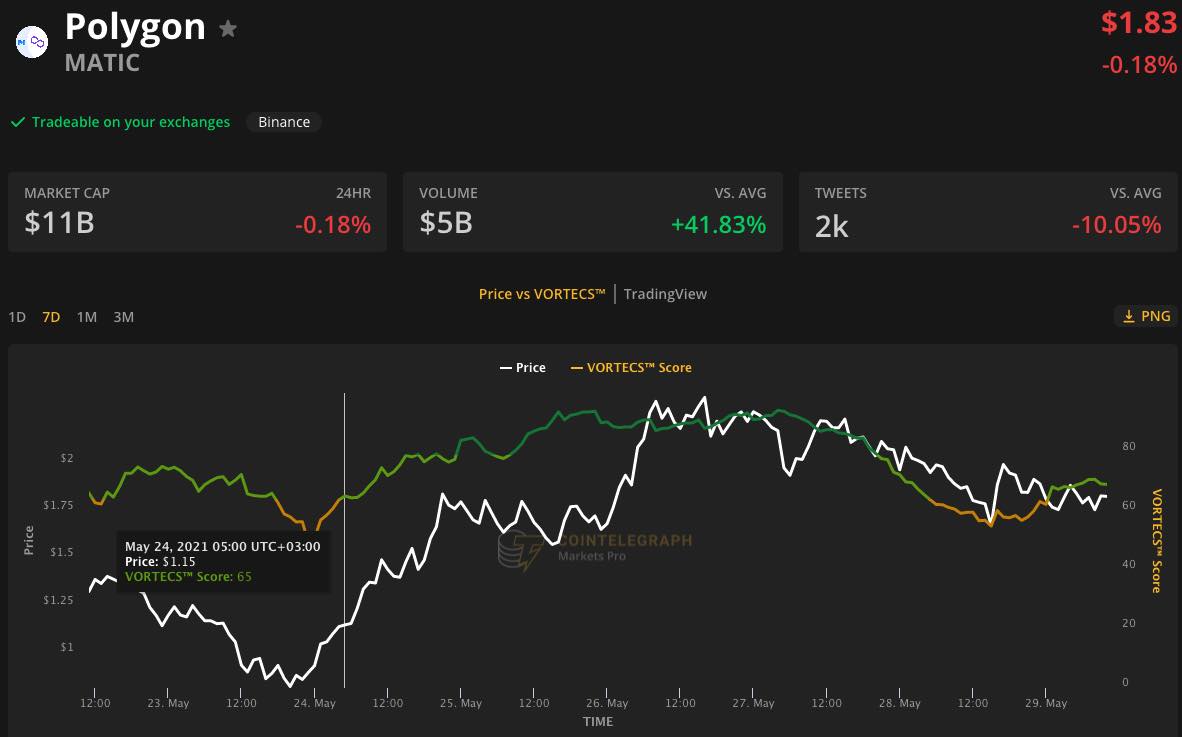The image size is (1182, 737).
Task: Click the TIME axis title
Action: pos(598,721)
